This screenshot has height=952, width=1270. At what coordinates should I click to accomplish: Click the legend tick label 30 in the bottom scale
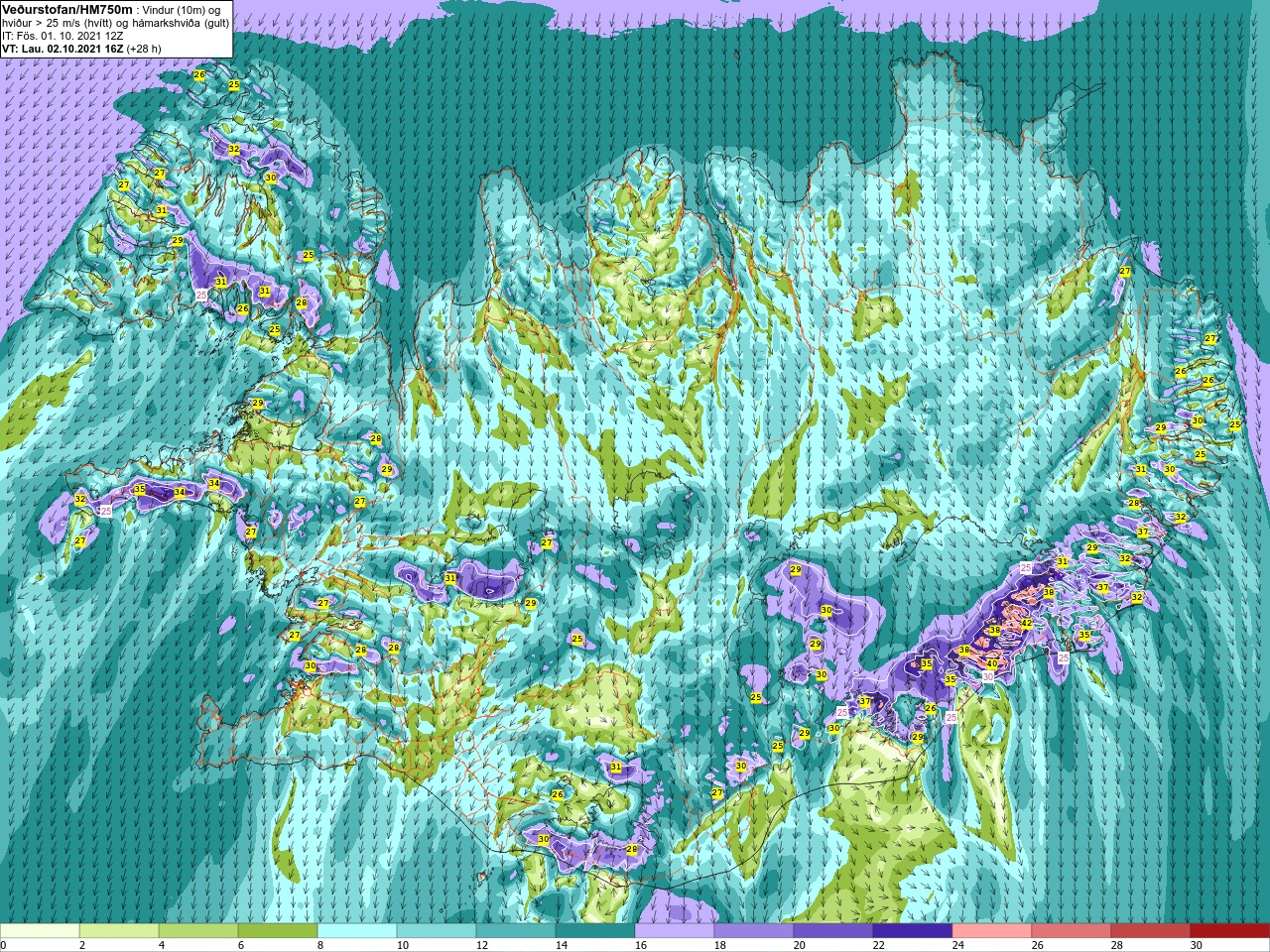1196,945
